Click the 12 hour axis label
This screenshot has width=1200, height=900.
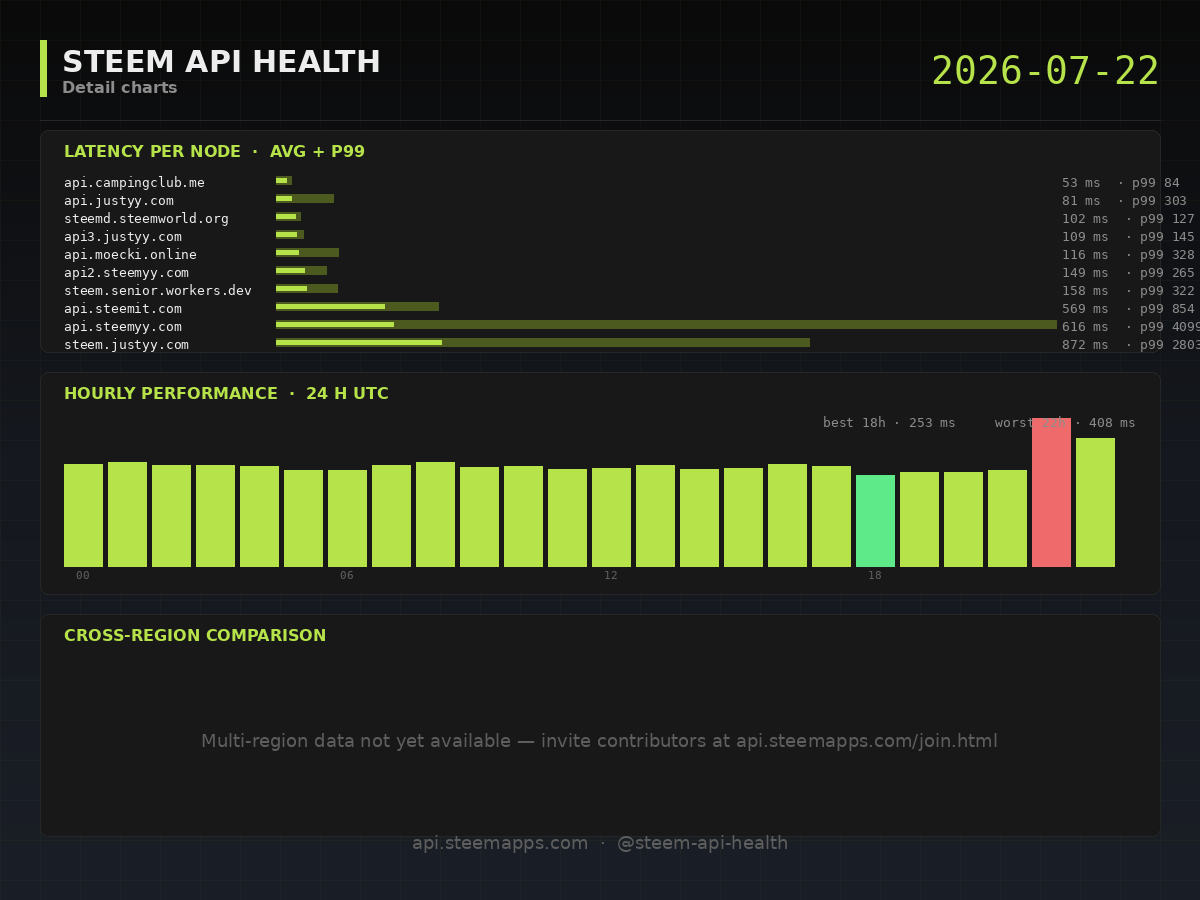point(611,576)
